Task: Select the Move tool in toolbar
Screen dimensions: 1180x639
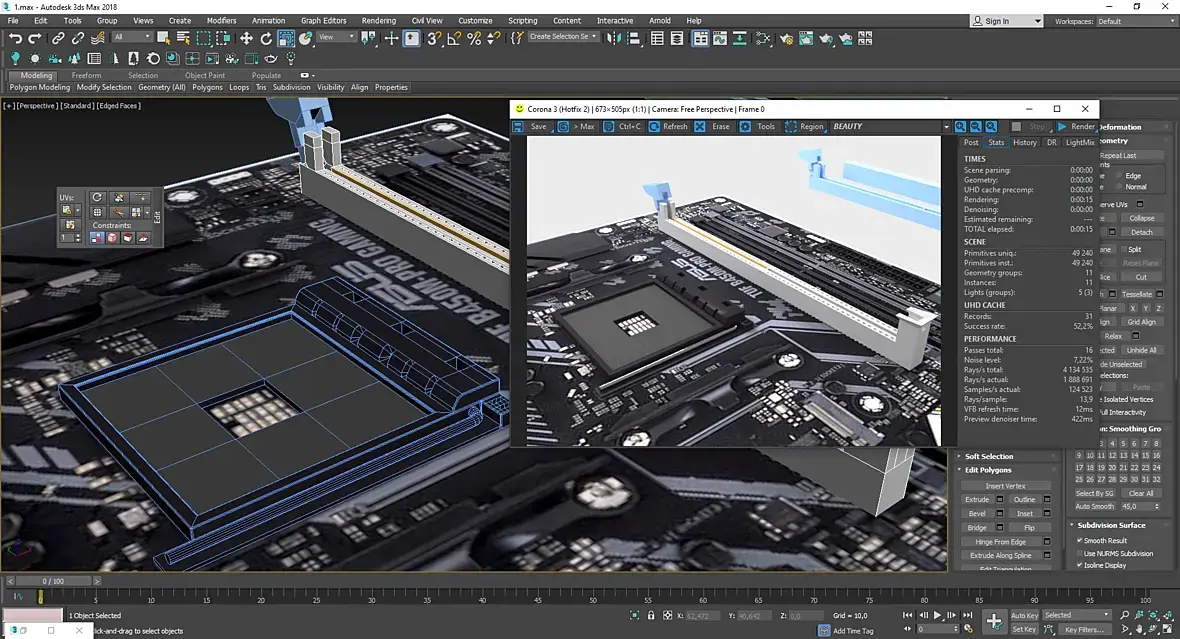Action: 246,38
